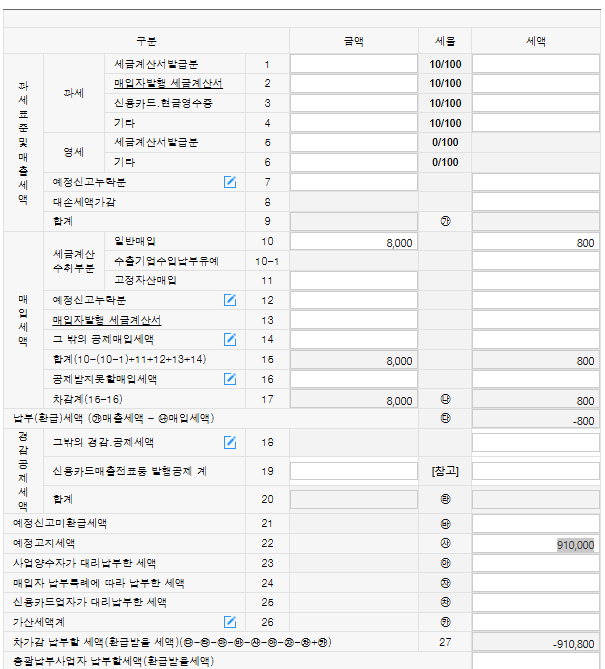Viewport: 605px width, 669px height.
Task: Click the [참고] reference button
Action: (444, 471)
